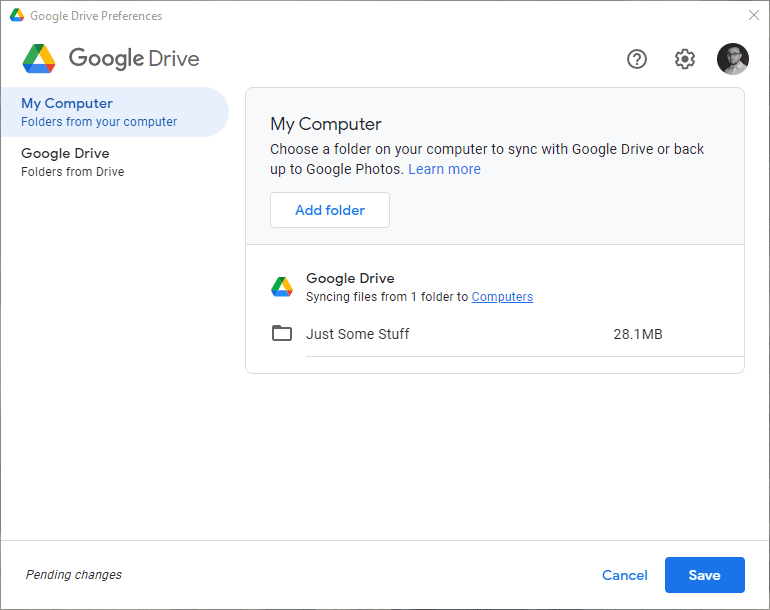Viewport: 770px width, 610px height.
Task: Click the Add folder button
Action: pyautogui.click(x=330, y=210)
